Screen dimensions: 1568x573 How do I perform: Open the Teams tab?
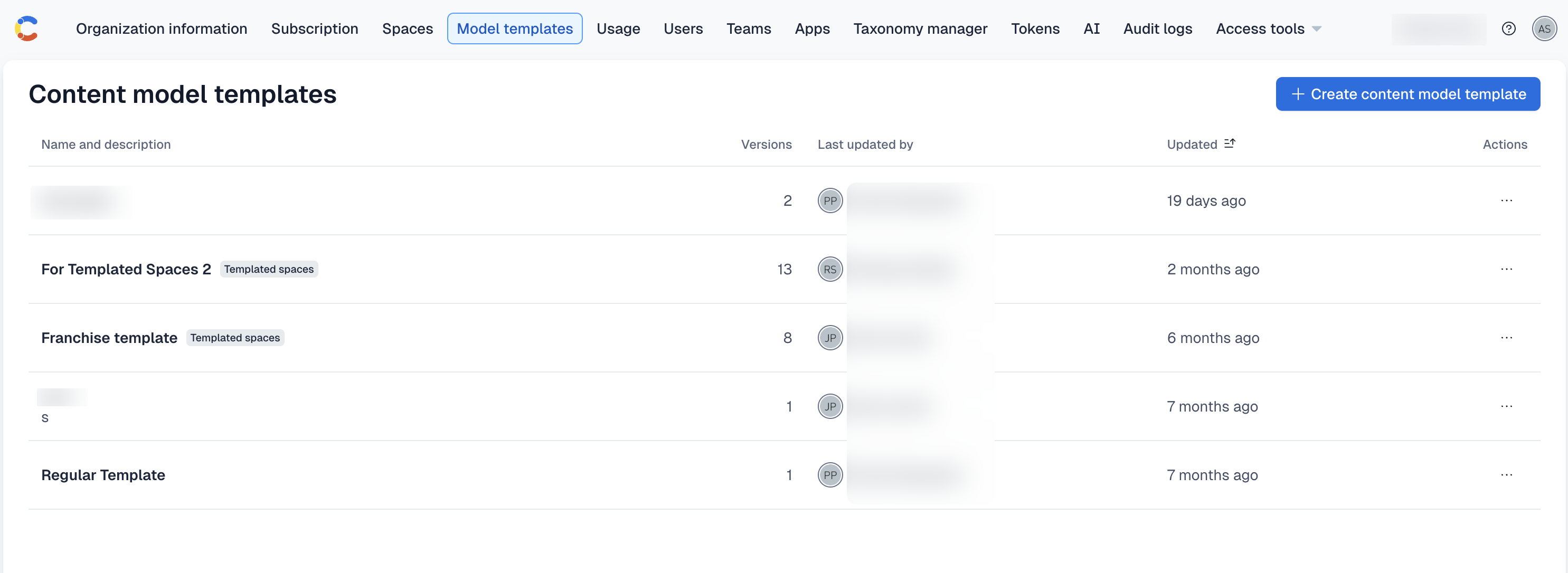click(x=748, y=28)
